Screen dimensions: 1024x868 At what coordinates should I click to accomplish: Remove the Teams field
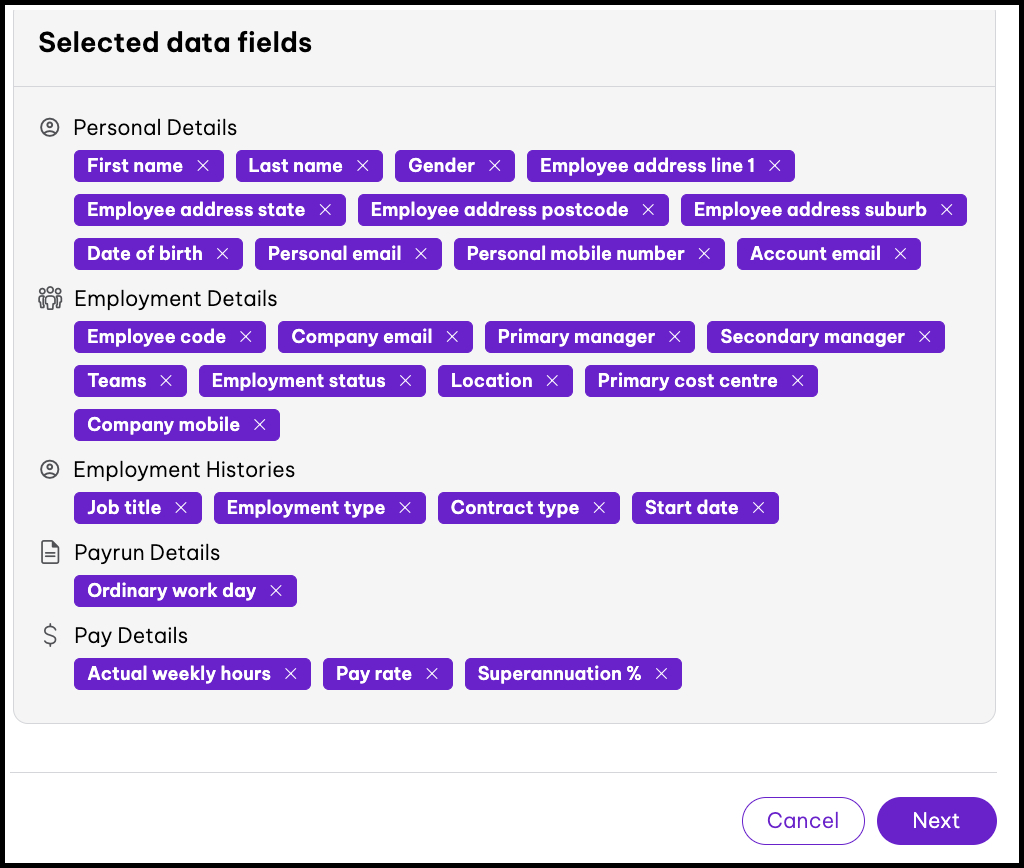[166, 381]
